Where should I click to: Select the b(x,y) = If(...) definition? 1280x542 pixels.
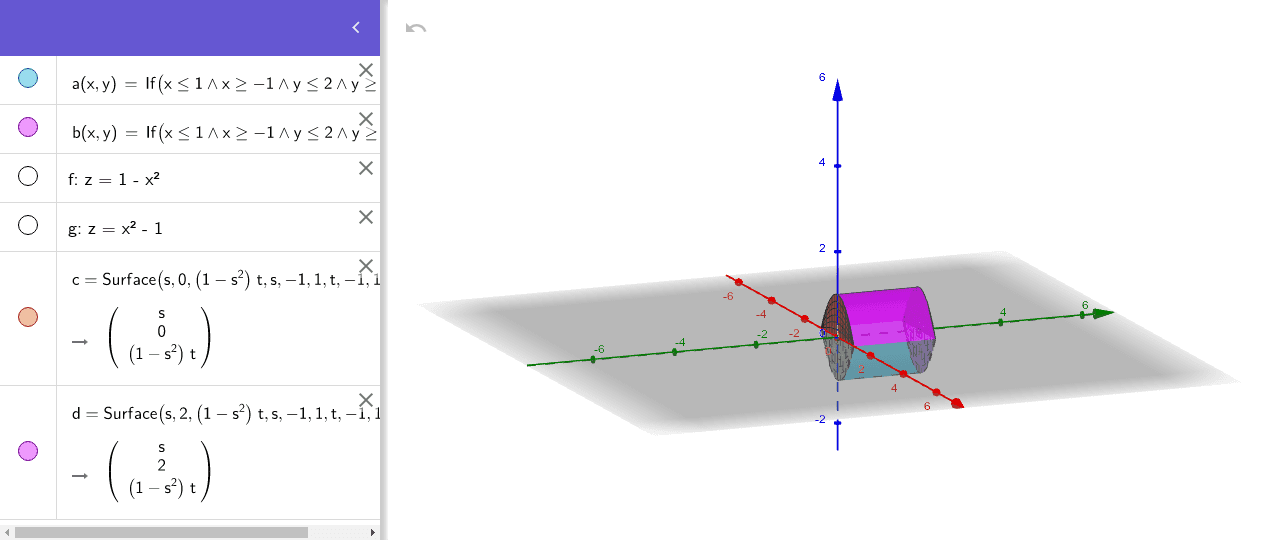point(225,132)
